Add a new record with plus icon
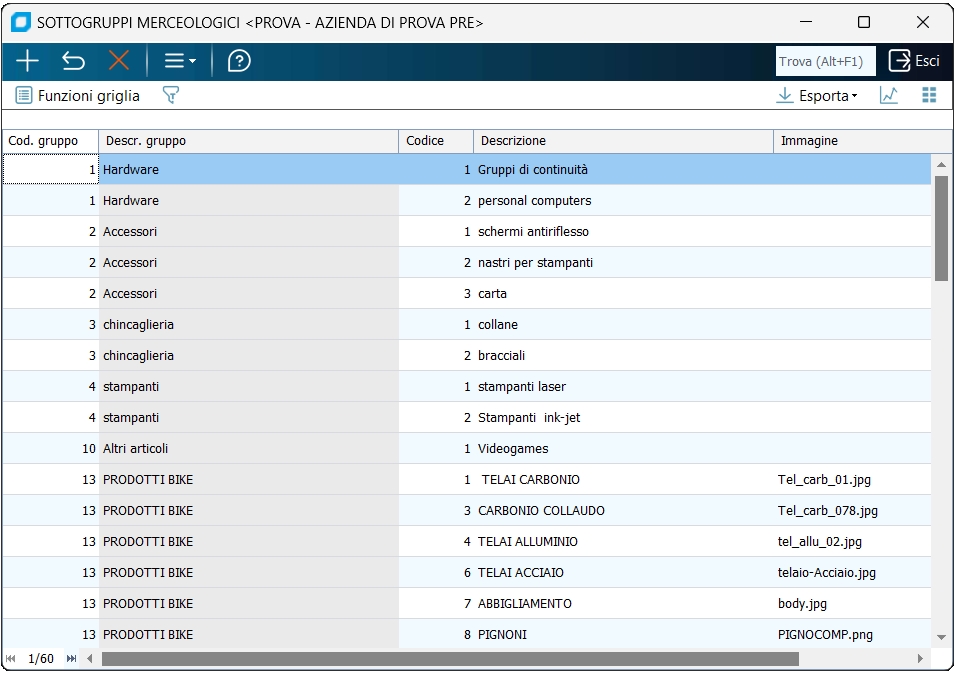The image size is (956, 673). coord(27,61)
